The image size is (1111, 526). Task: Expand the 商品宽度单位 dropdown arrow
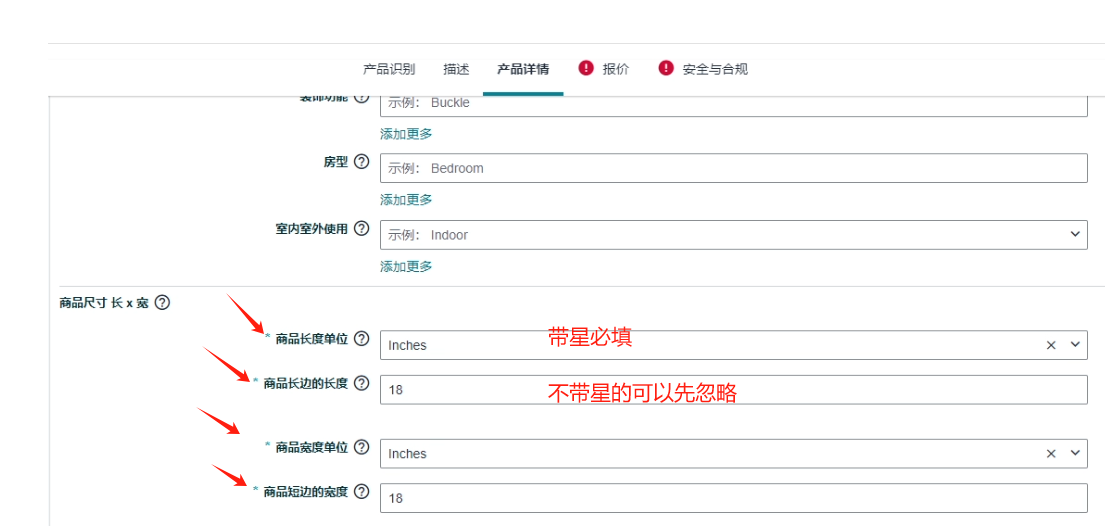(x=1075, y=453)
